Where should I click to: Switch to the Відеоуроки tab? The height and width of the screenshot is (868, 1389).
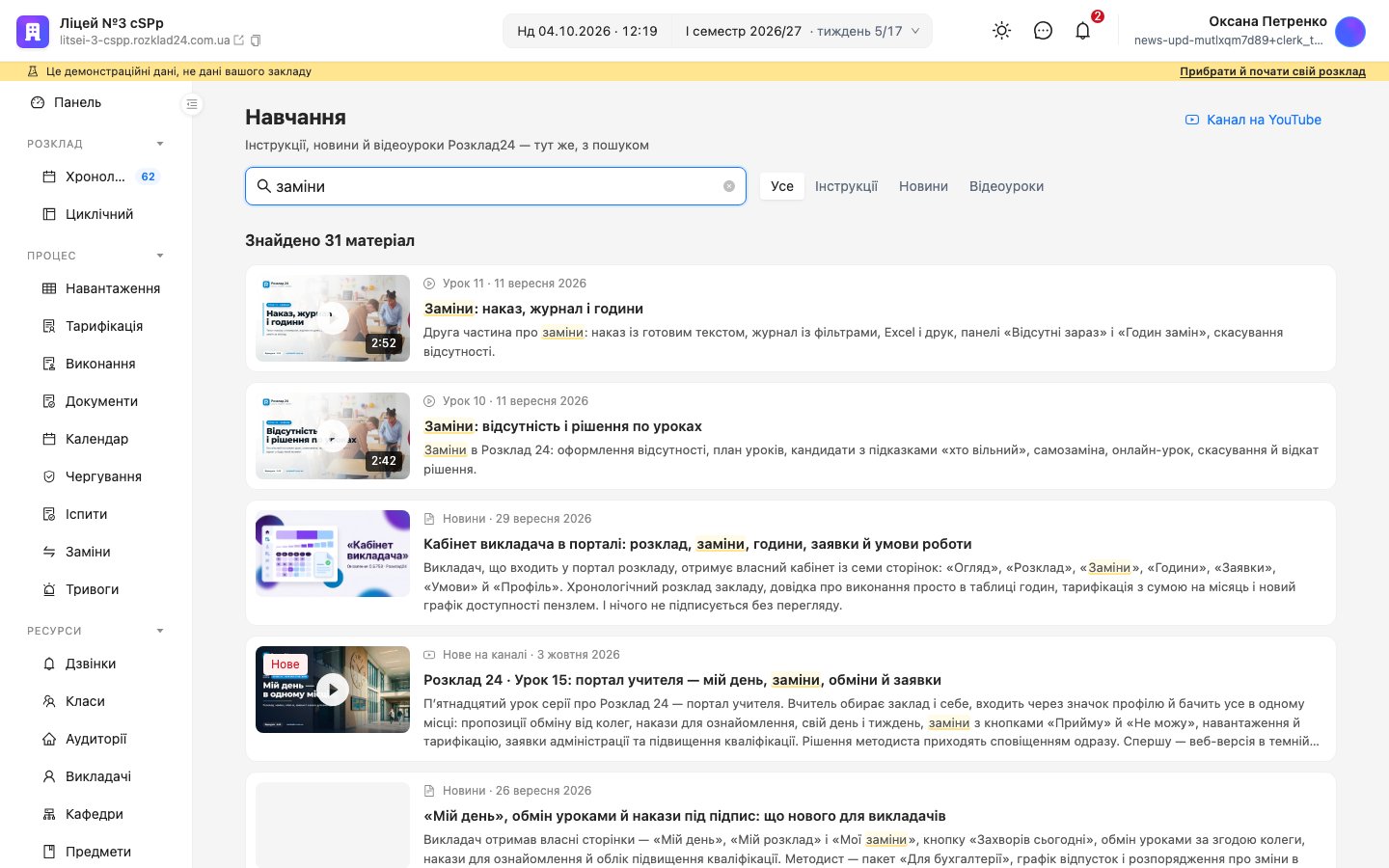point(1006,186)
